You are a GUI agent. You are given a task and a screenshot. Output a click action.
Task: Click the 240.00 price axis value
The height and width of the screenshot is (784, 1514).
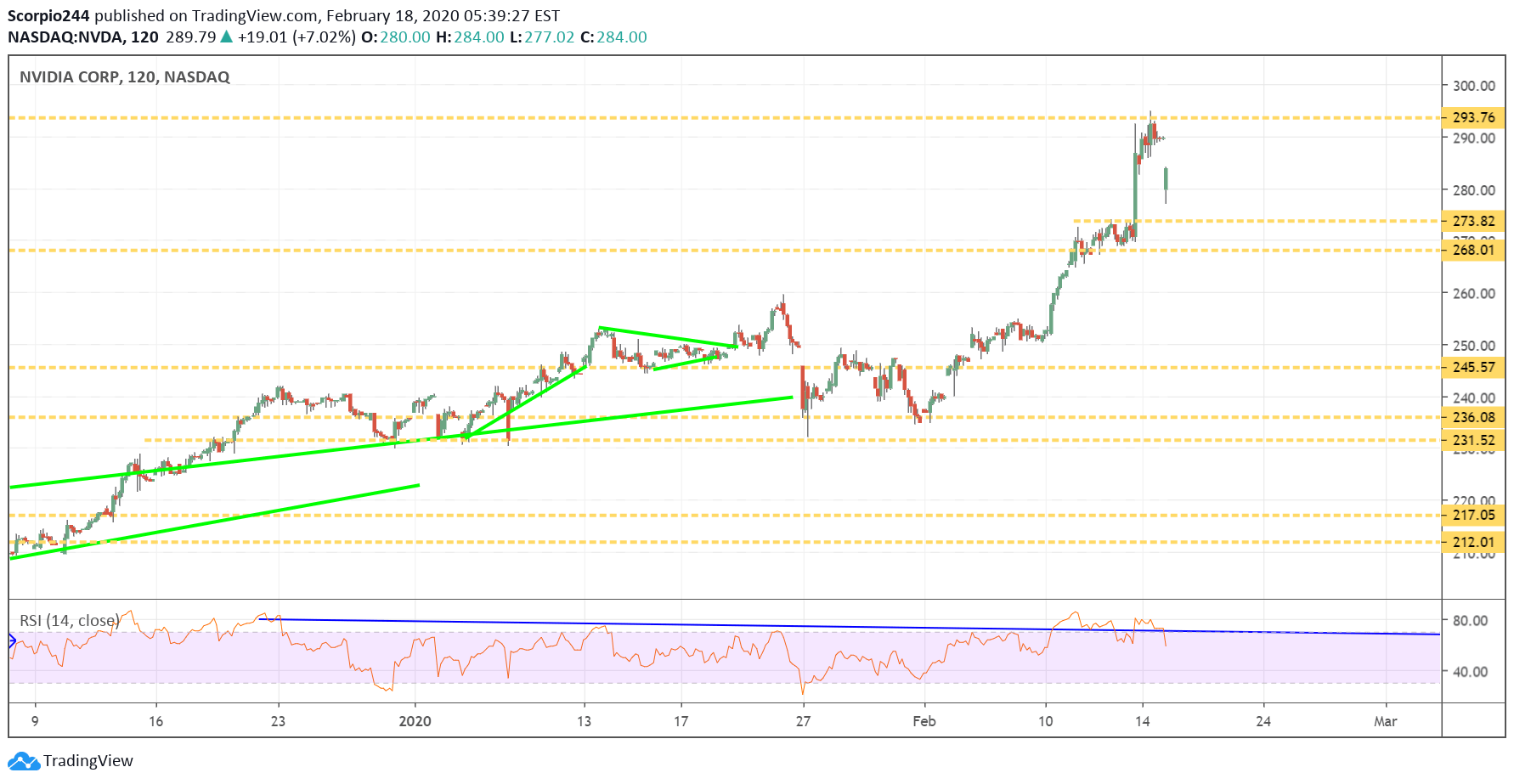point(1474,398)
